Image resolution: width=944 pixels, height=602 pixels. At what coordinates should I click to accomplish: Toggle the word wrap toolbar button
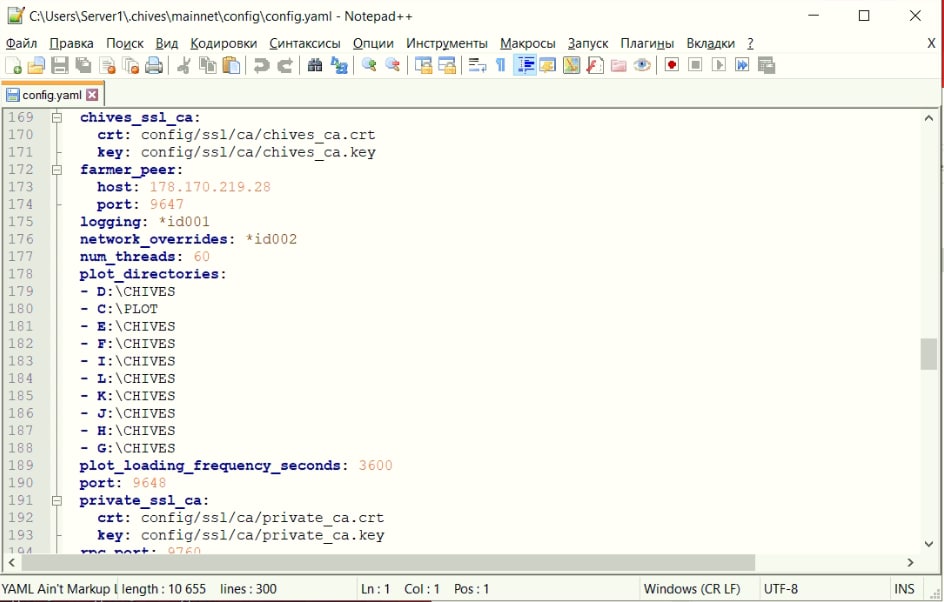coord(477,66)
